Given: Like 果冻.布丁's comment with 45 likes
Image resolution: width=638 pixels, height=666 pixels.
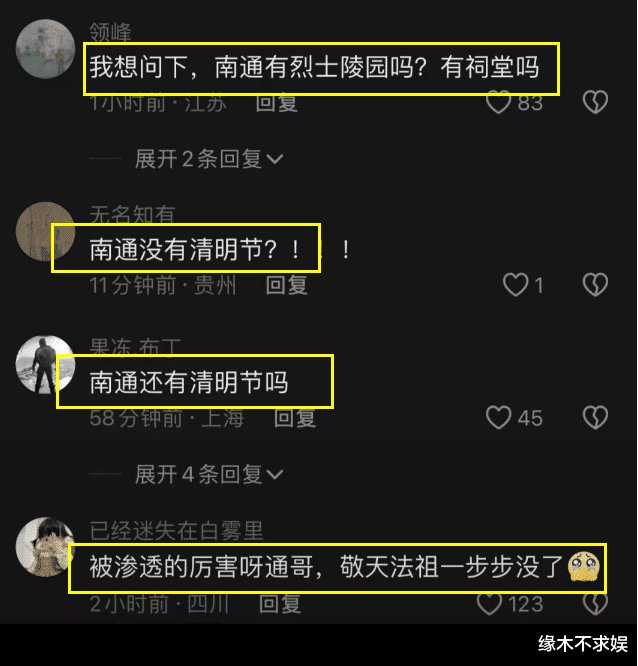Looking at the screenshot, I should coord(498,418).
